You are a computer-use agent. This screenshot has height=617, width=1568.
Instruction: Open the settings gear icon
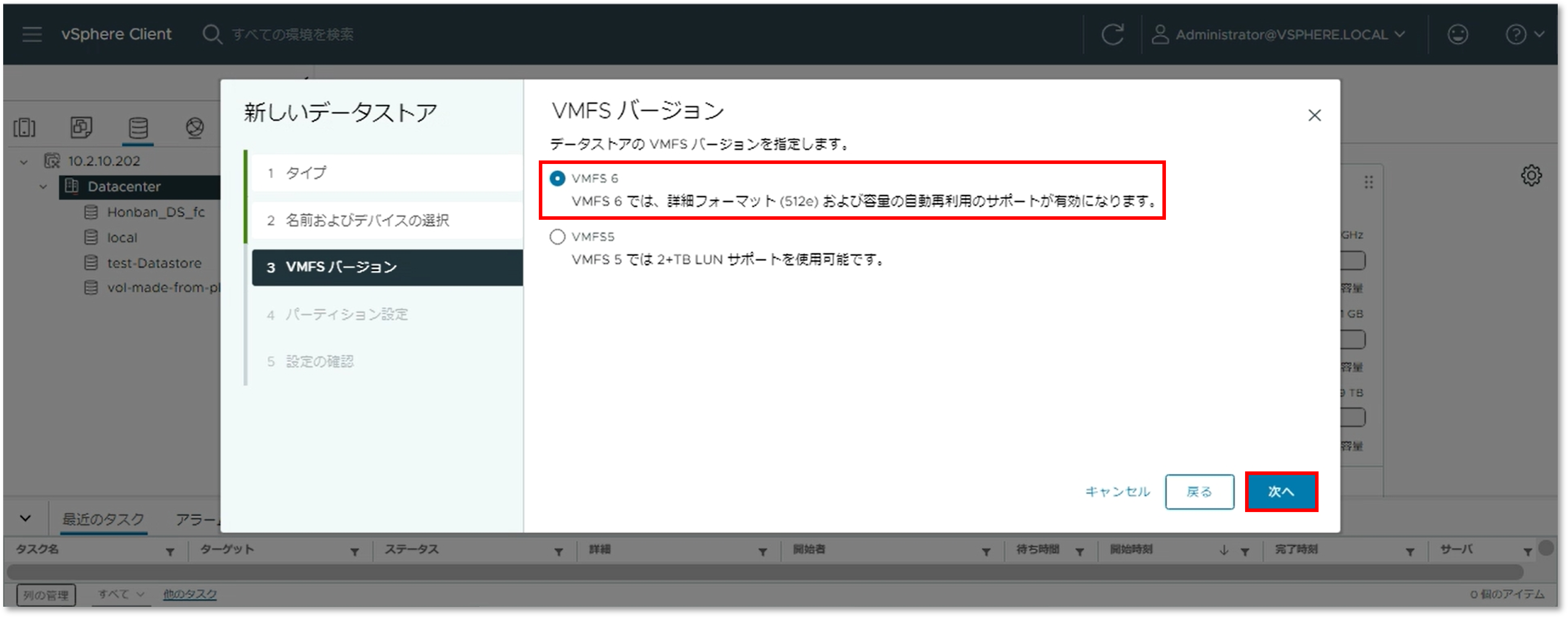1531,176
